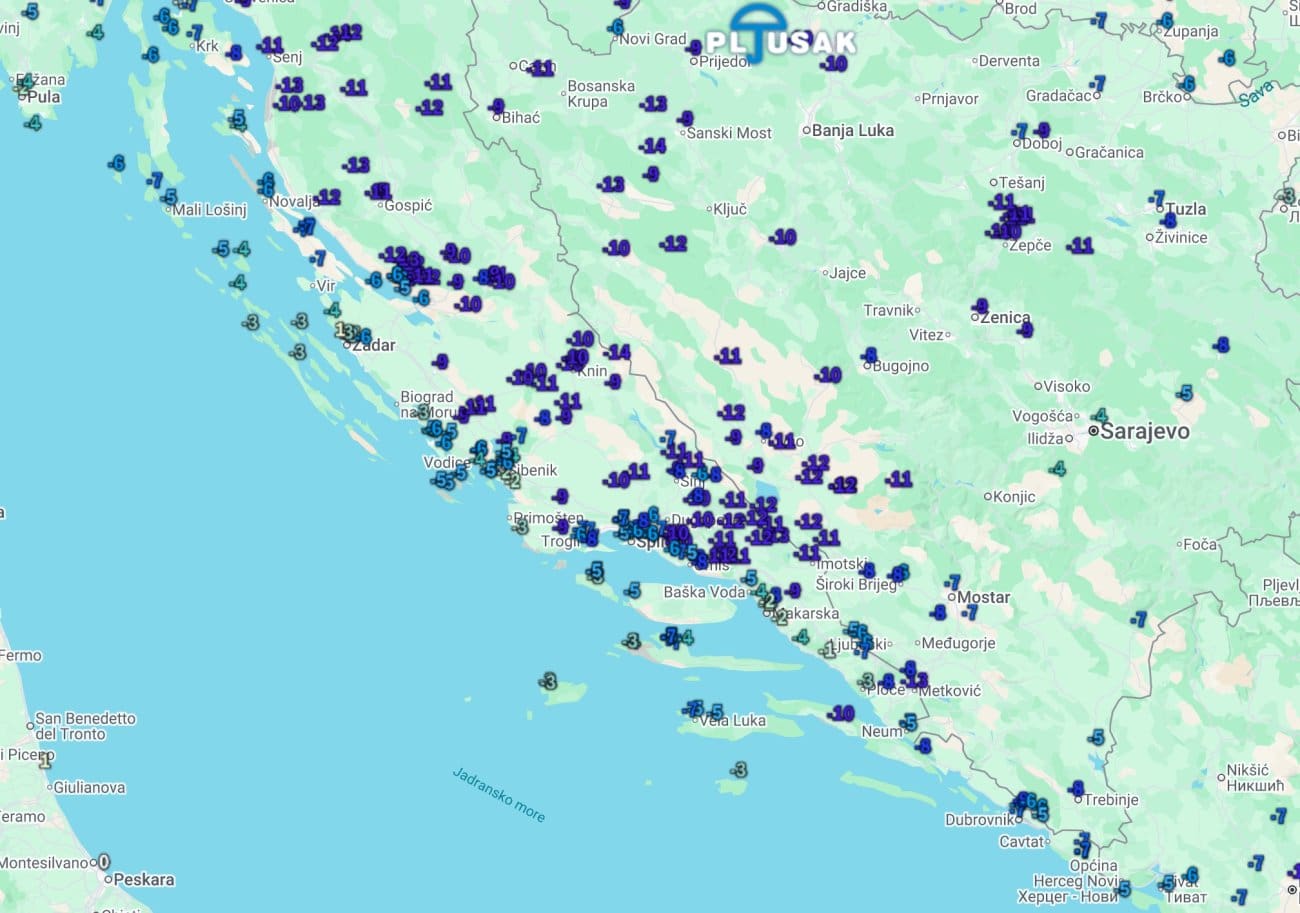
Task: Click the -10 marker northwest of Neum
Action: click(841, 713)
